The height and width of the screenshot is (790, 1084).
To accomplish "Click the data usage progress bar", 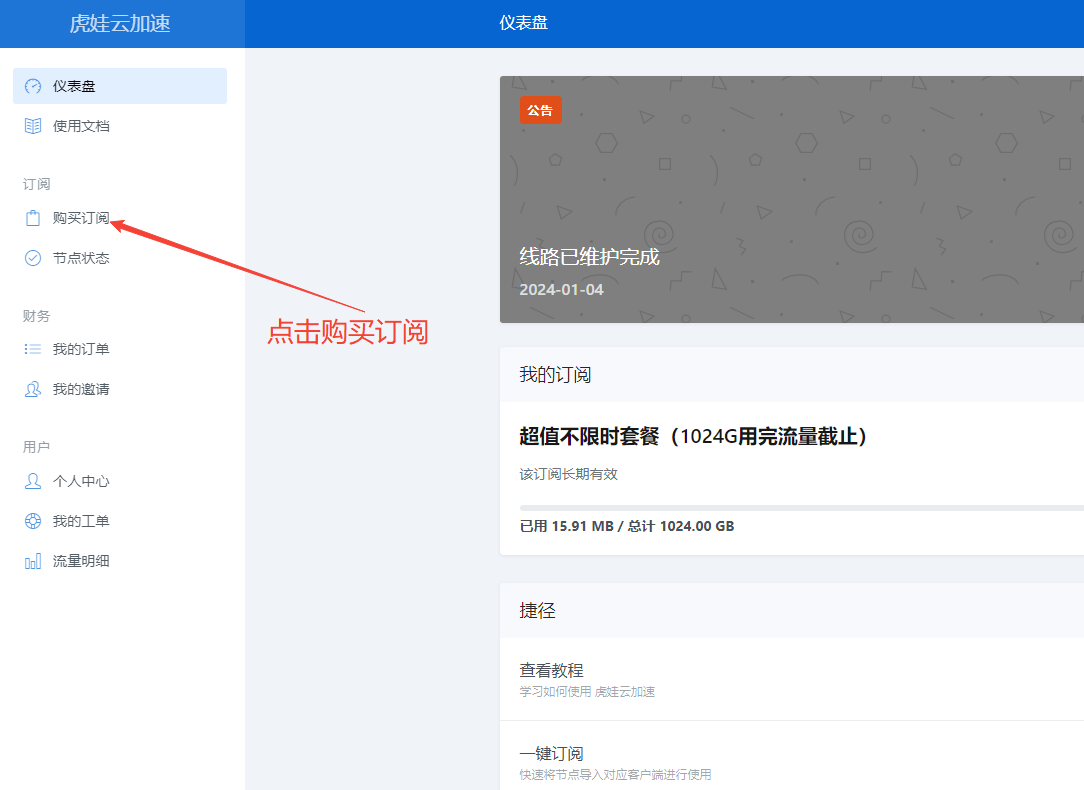I will coord(800,508).
